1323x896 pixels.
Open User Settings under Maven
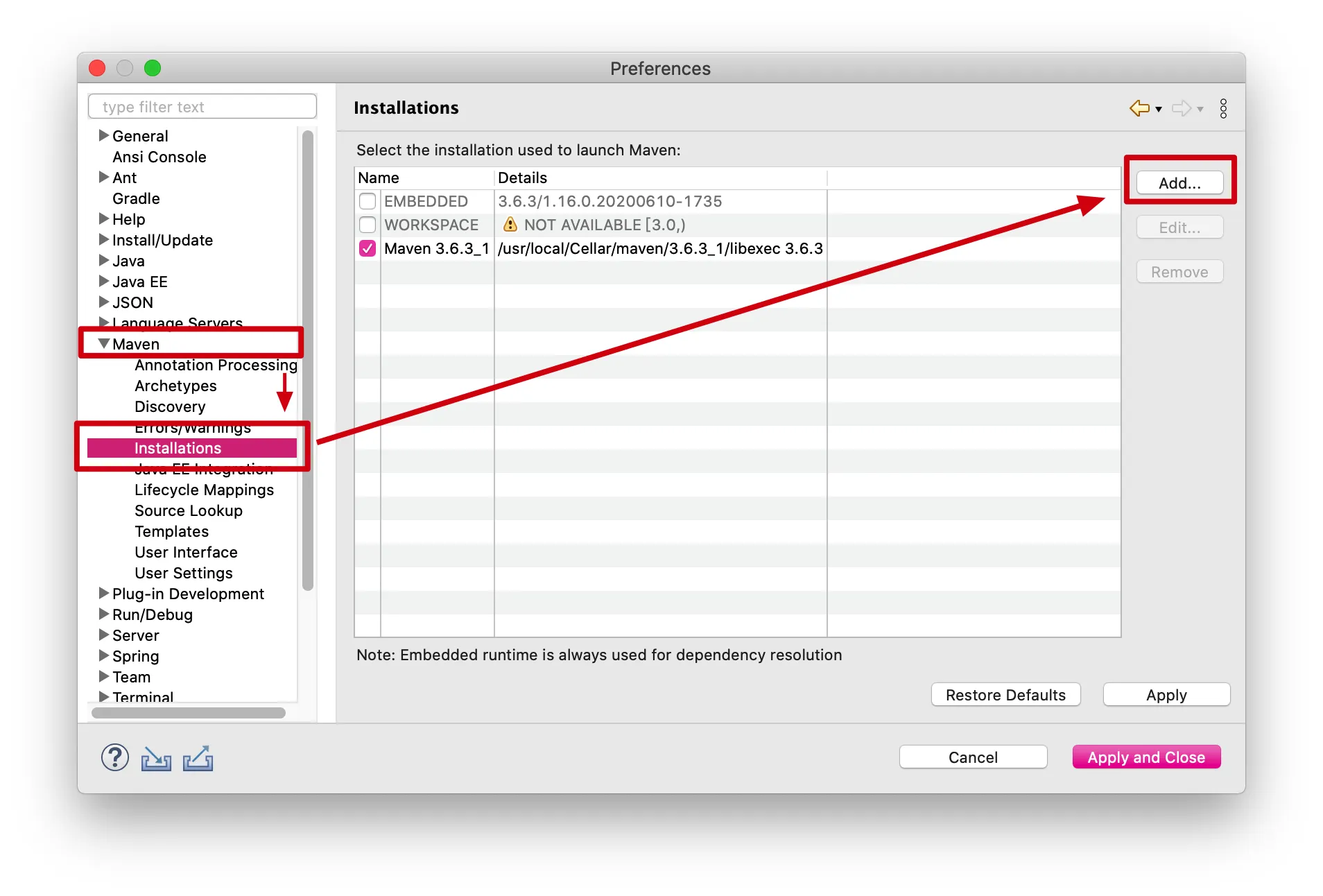[184, 573]
